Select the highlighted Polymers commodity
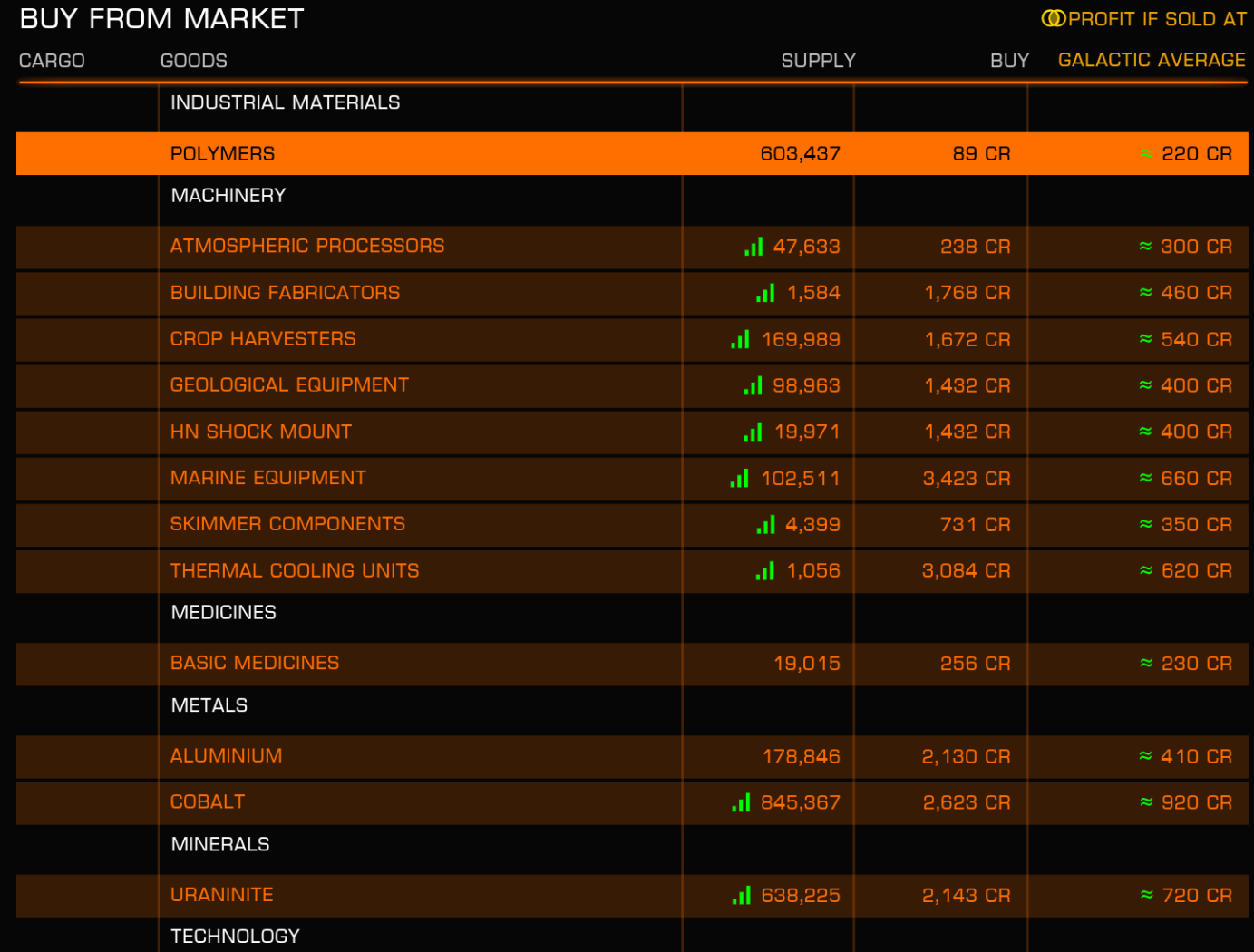The width and height of the screenshot is (1254, 952). pyautogui.click(x=632, y=153)
